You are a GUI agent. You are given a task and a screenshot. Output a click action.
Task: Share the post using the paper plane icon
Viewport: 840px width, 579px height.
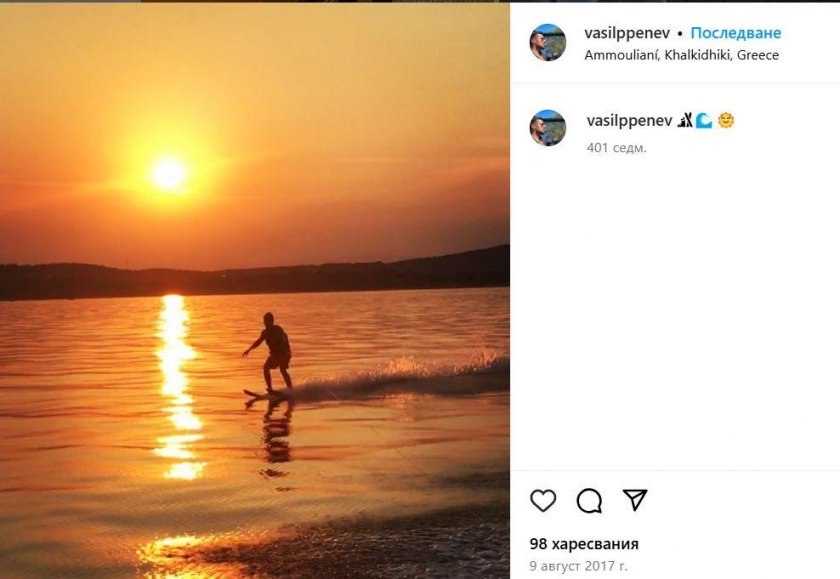click(635, 500)
